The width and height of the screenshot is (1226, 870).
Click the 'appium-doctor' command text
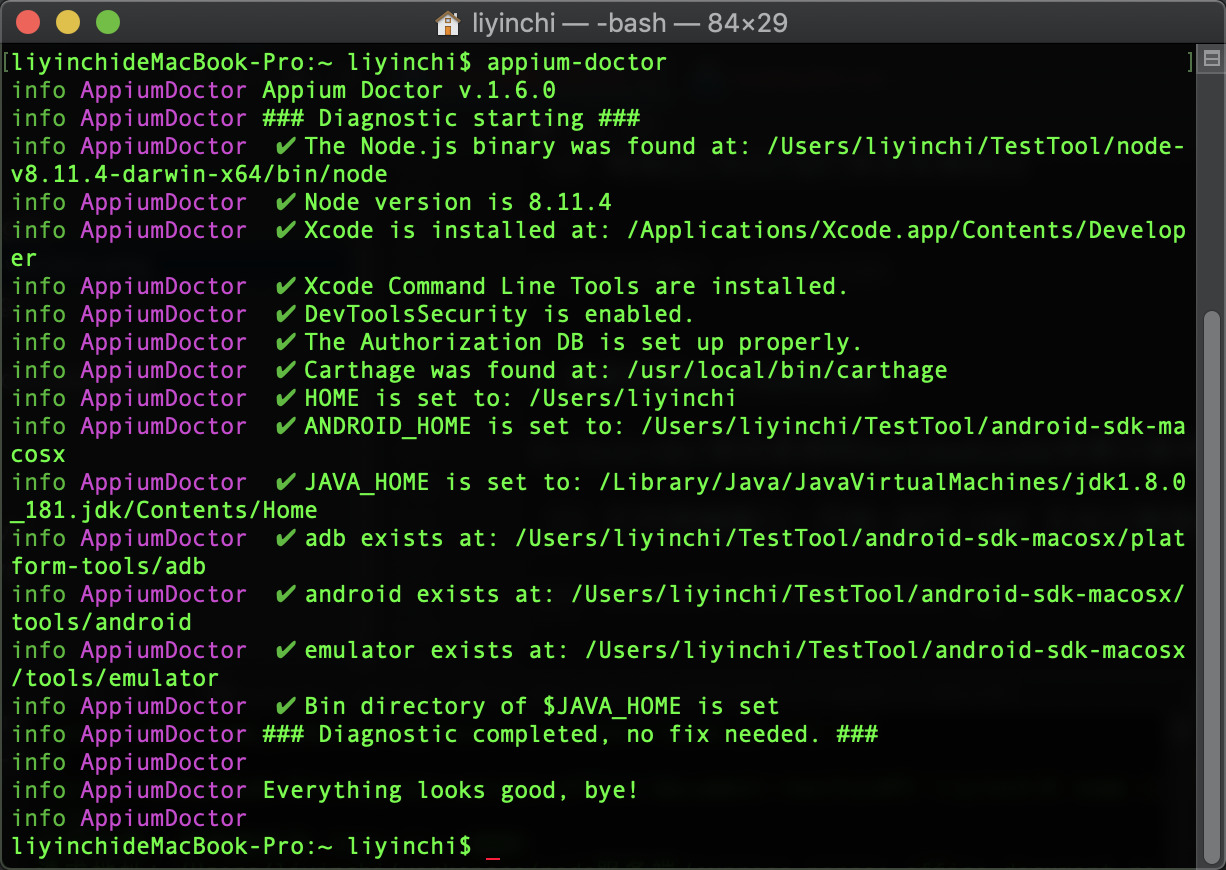click(577, 62)
